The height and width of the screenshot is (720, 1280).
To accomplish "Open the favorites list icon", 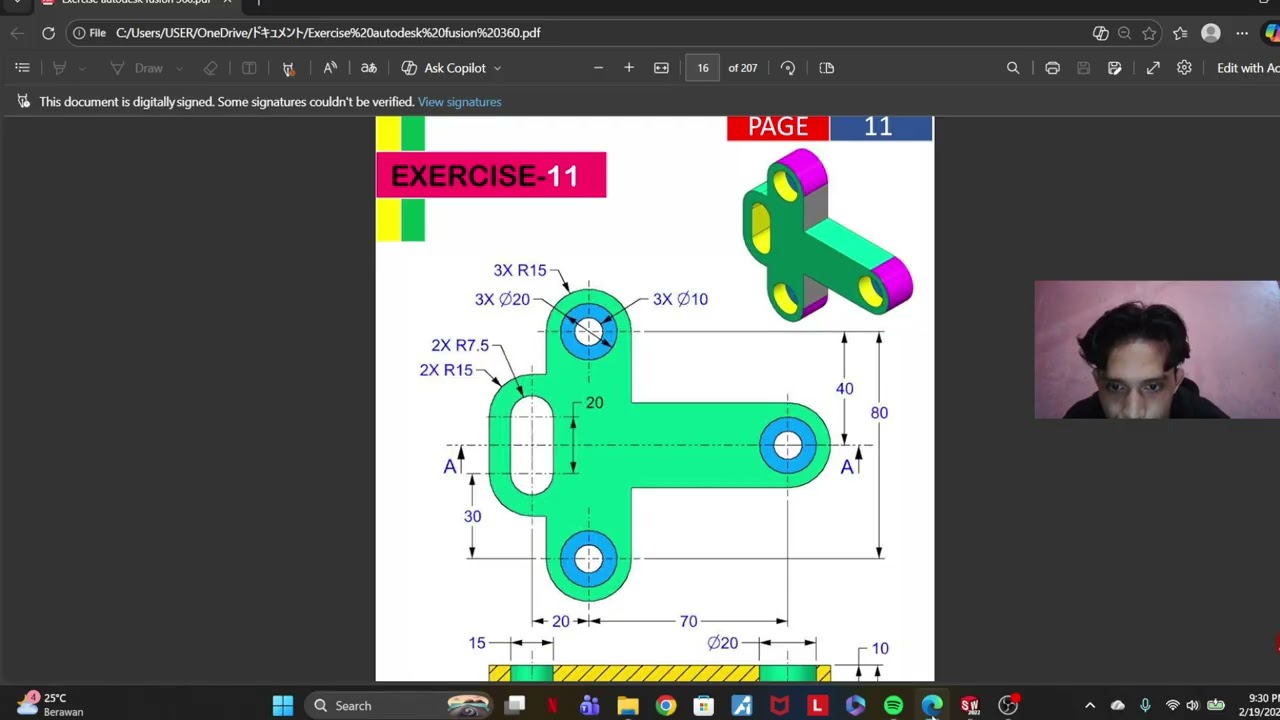I will 1180,33.
